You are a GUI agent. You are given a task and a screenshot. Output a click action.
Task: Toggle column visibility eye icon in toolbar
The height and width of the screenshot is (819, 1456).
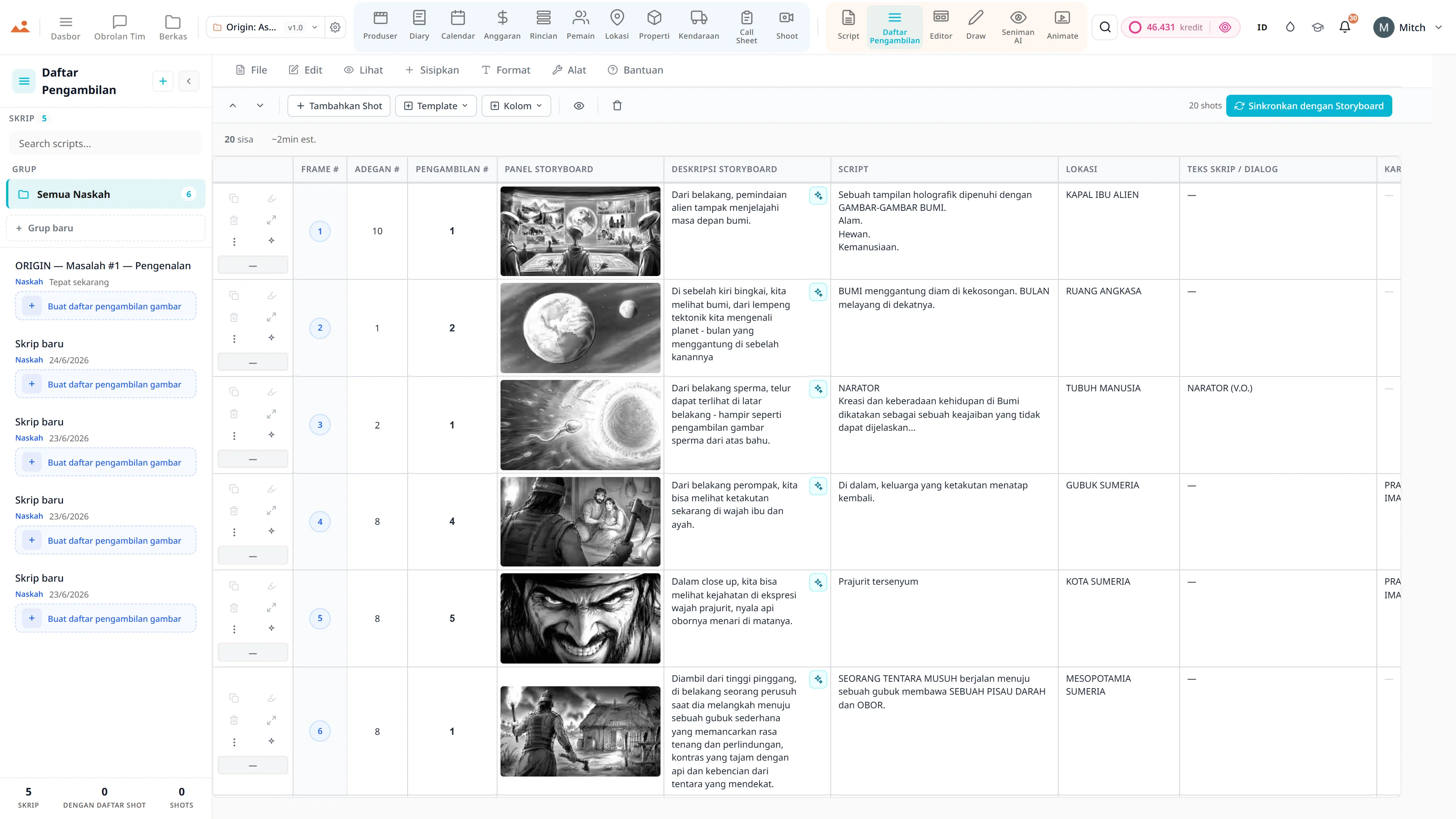click(579, 106)
